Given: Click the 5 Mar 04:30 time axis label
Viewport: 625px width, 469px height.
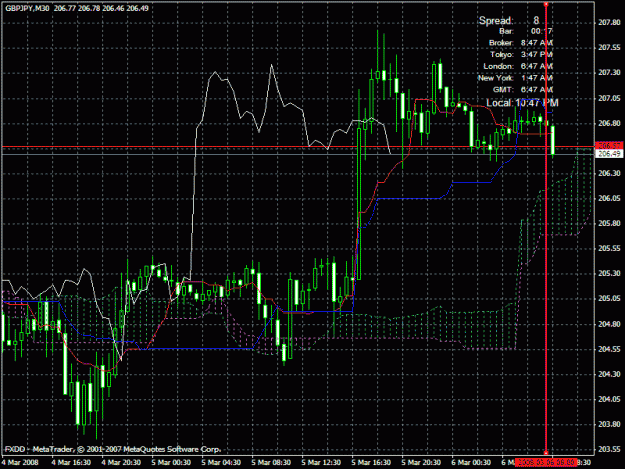Looking at the screenshot, I should (221, 463).
